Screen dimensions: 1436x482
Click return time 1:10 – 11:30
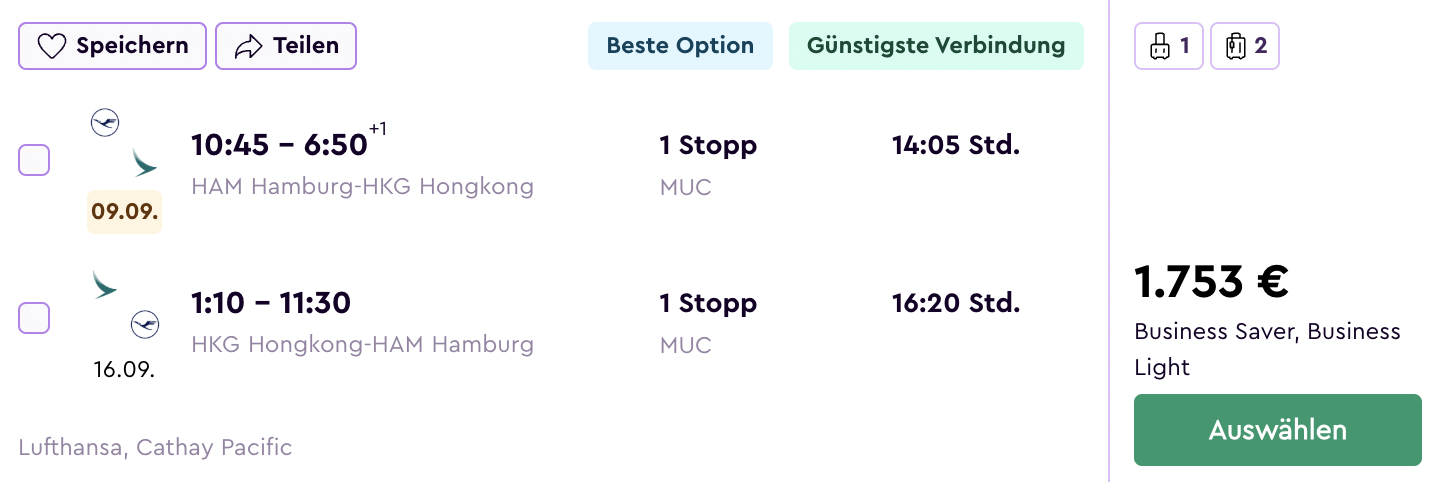coord(271,303)
